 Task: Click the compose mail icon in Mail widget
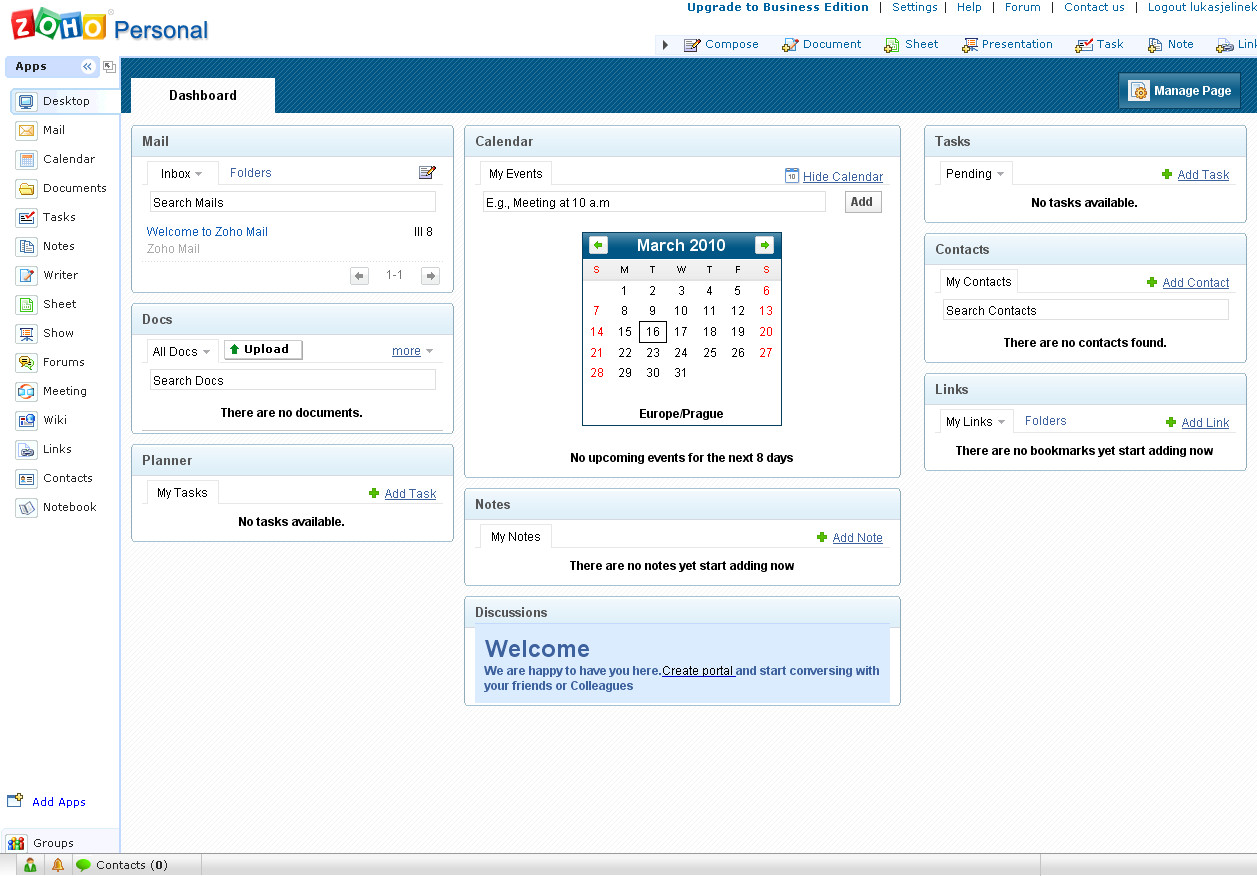pyautogui.click(x=427, y=173)
